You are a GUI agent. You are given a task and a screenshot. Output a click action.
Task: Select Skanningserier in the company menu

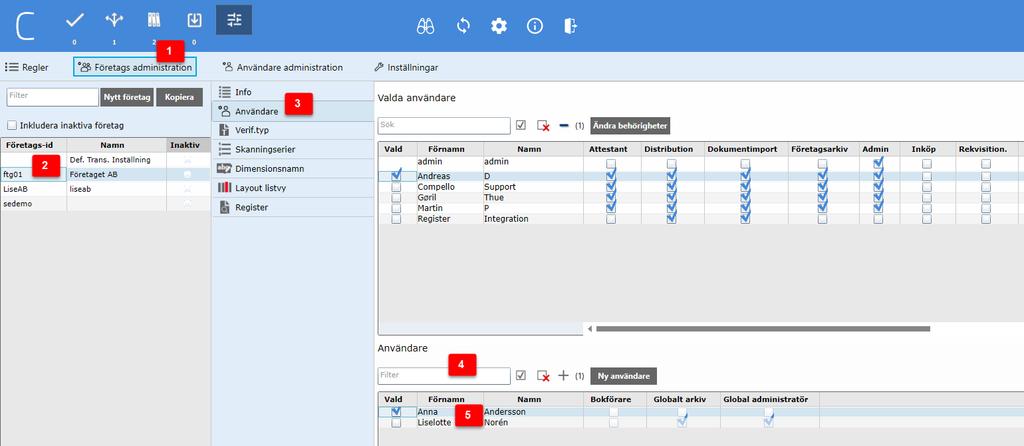[x=293, y=150]
